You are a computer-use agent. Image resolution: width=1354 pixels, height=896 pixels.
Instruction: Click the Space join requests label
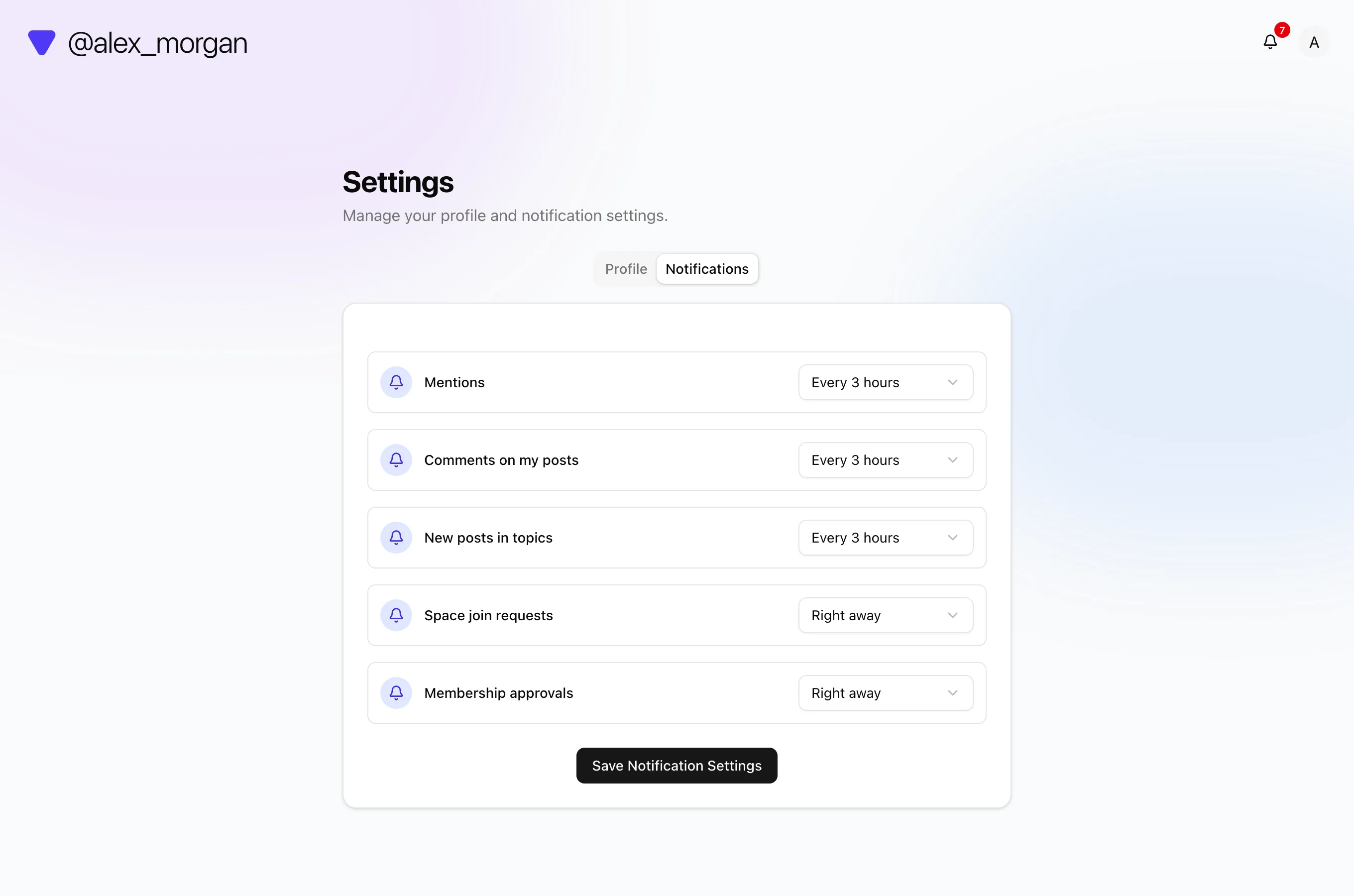pyautogui.click(x=488, y=615)
